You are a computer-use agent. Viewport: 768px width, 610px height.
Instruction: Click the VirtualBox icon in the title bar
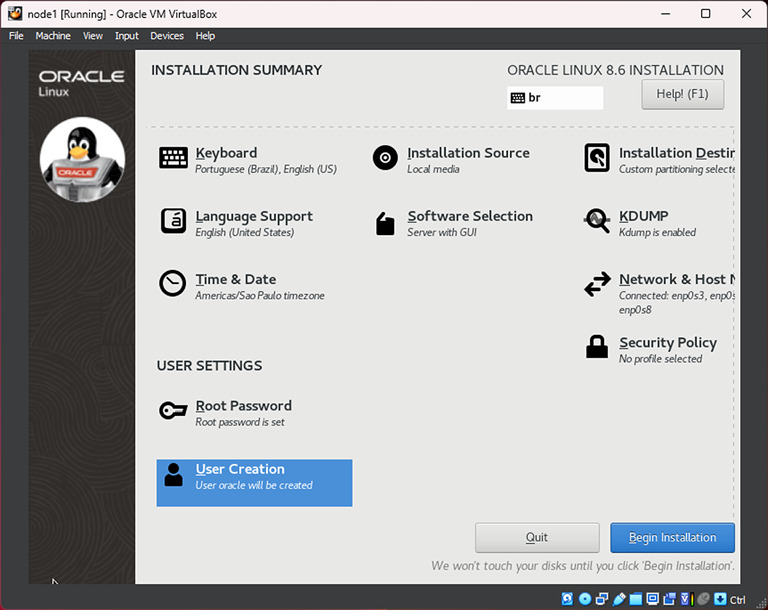pos(15,13)
